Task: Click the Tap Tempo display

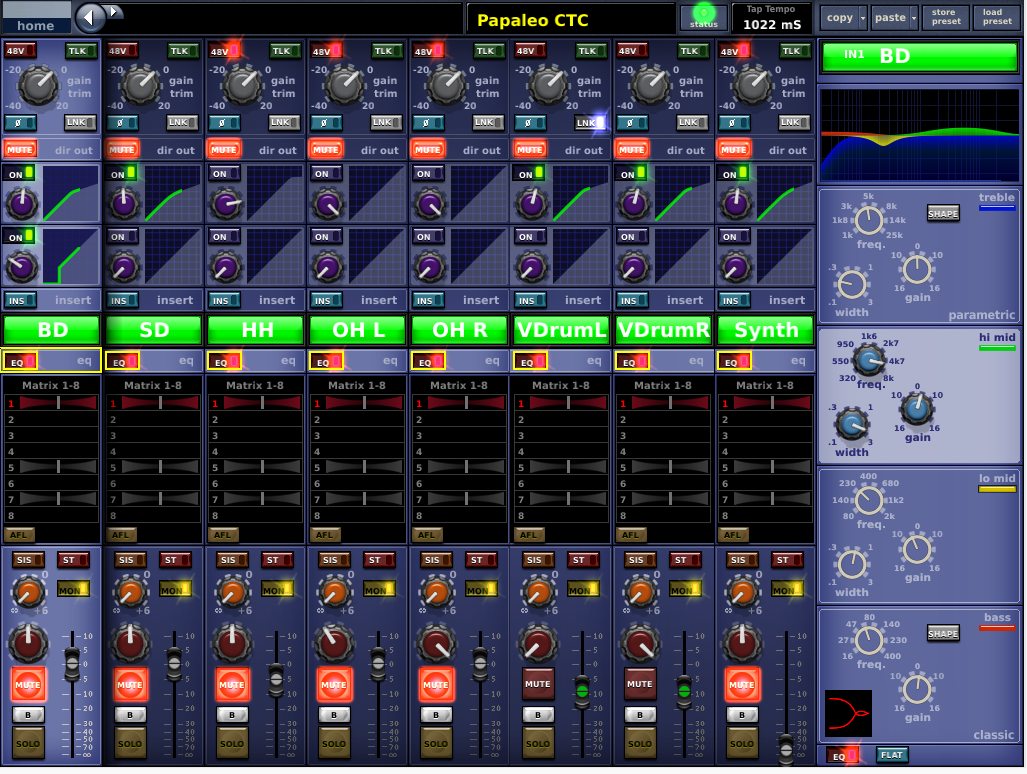Action: coord(771,17)
